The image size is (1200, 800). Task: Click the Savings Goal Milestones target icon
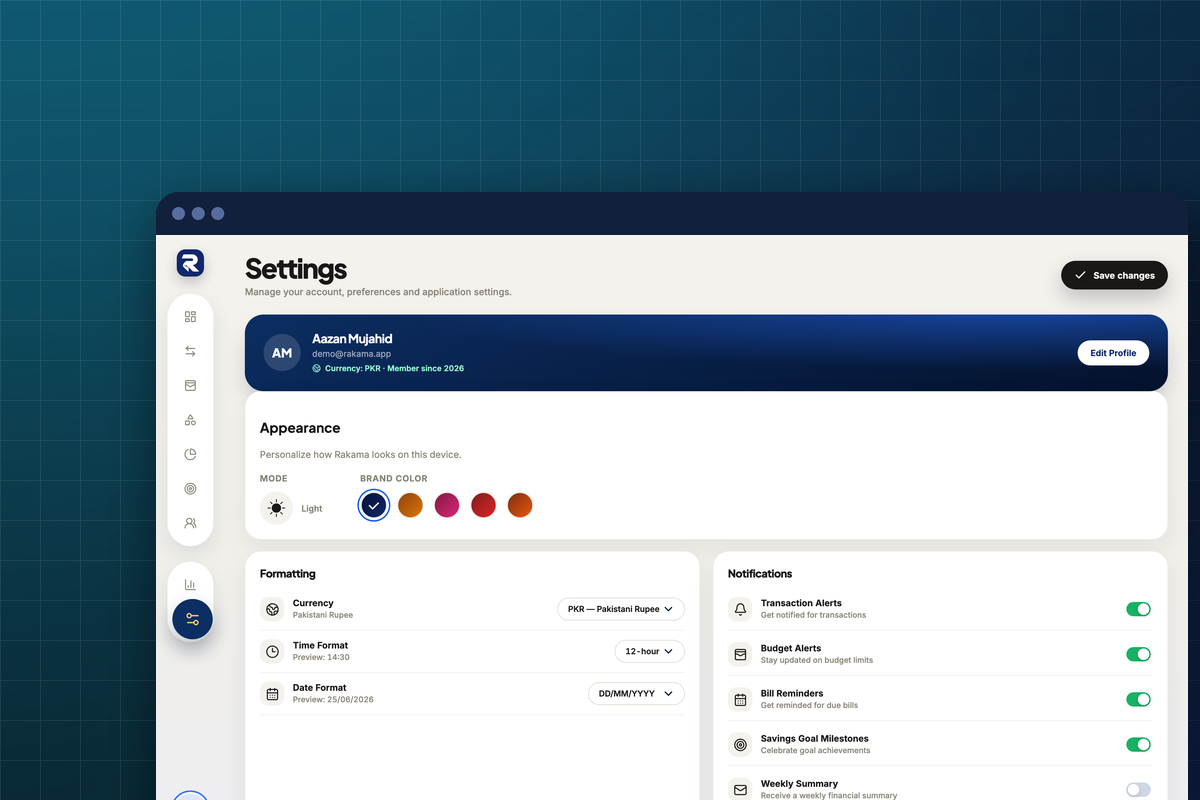[740, 744]
